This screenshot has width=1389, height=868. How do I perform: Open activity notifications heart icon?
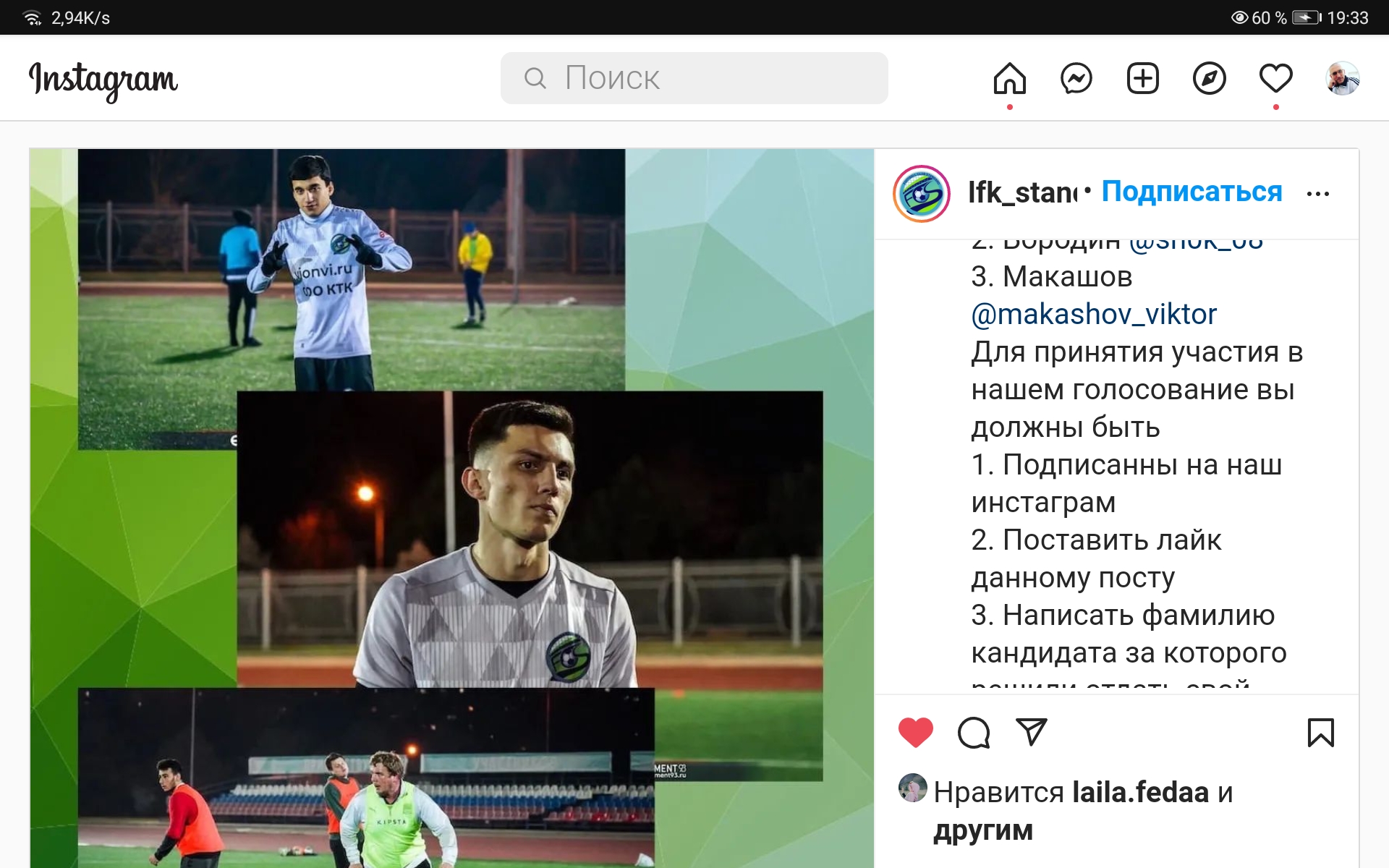[x=1275, y=78]
